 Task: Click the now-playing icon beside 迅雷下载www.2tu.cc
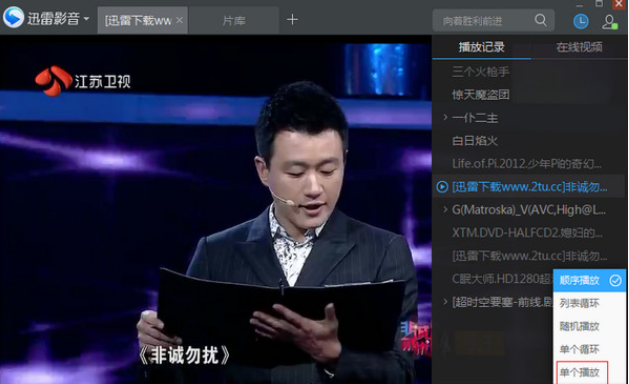[442, 187]
